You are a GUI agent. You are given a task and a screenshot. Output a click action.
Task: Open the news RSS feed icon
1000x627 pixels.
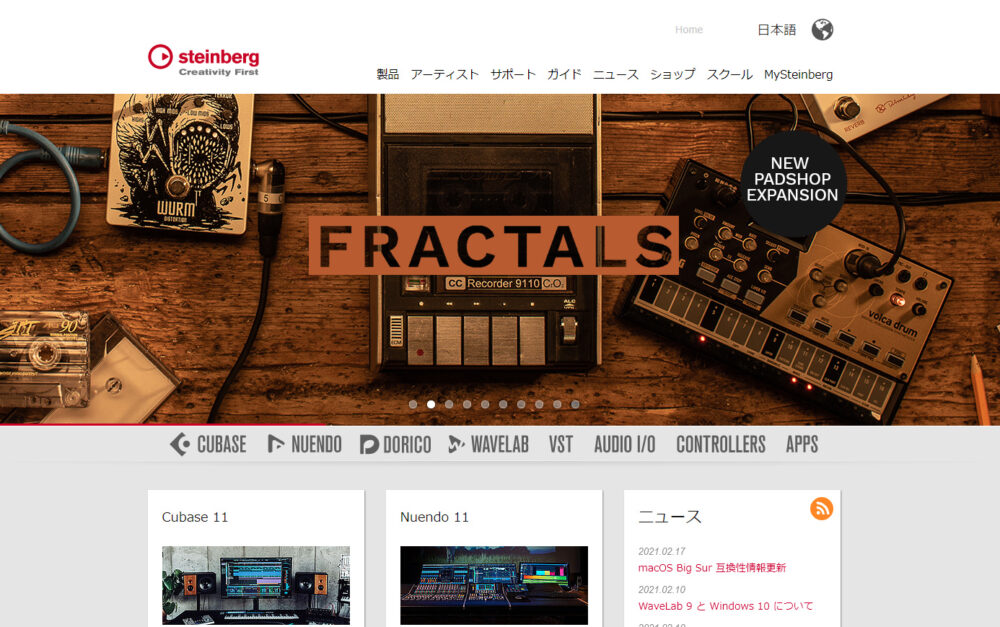(821, 508)
